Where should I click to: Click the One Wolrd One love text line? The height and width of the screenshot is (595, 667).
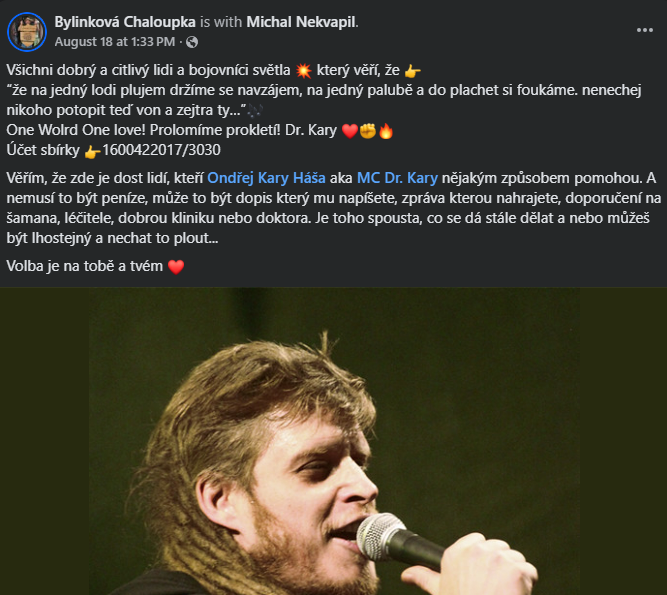tap(200, 130)
